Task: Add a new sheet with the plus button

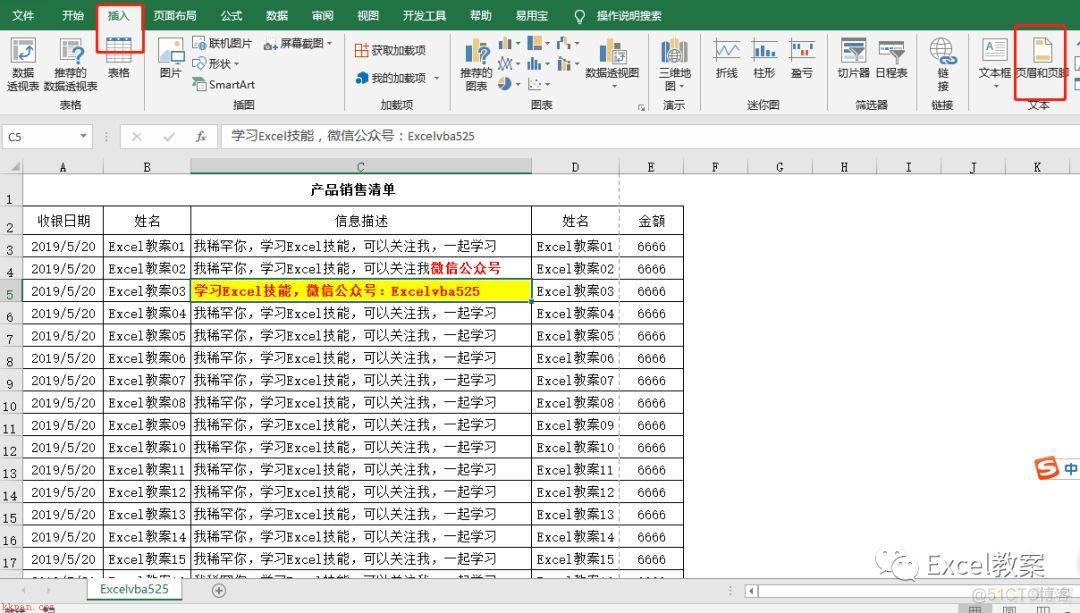Action: (x=219, y=590)
